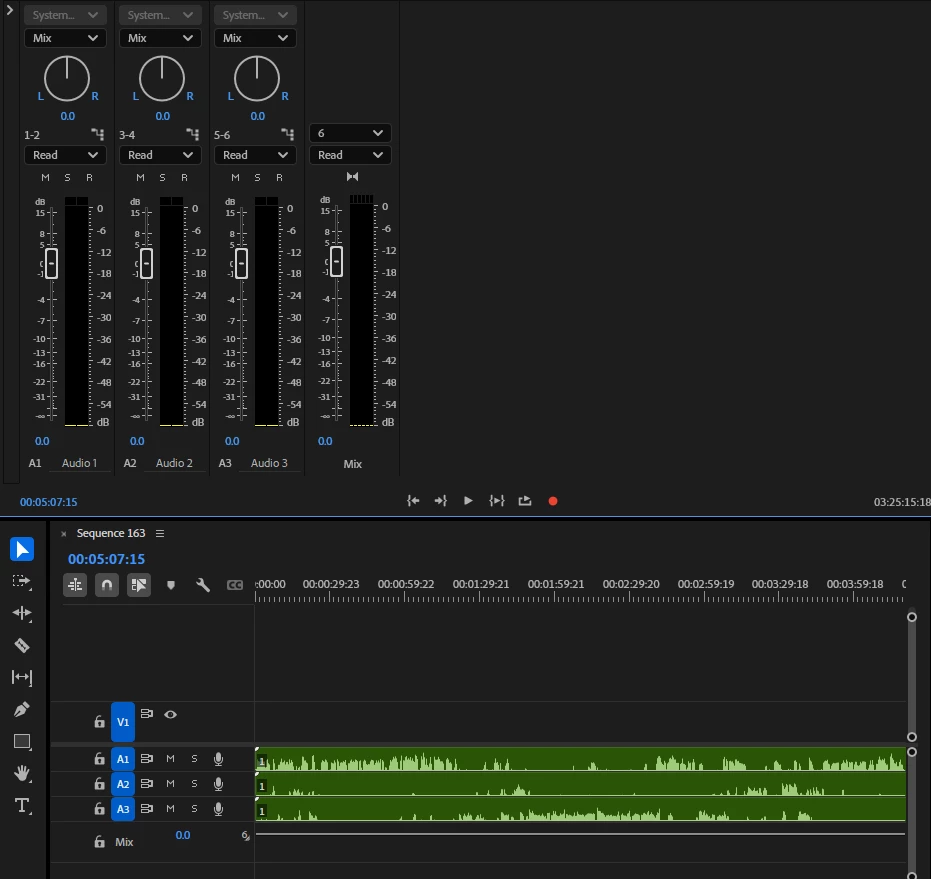The width and height of the screenshot is (931, 879).
Task: Add a marker in the timeline
Action: pyautogui.click(x=171, y=585)
